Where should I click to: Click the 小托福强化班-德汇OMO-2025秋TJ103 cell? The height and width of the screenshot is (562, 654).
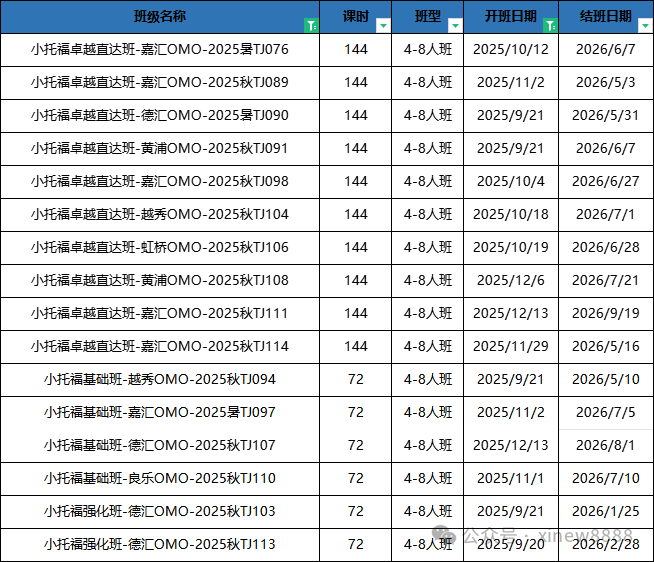point(160,511)
